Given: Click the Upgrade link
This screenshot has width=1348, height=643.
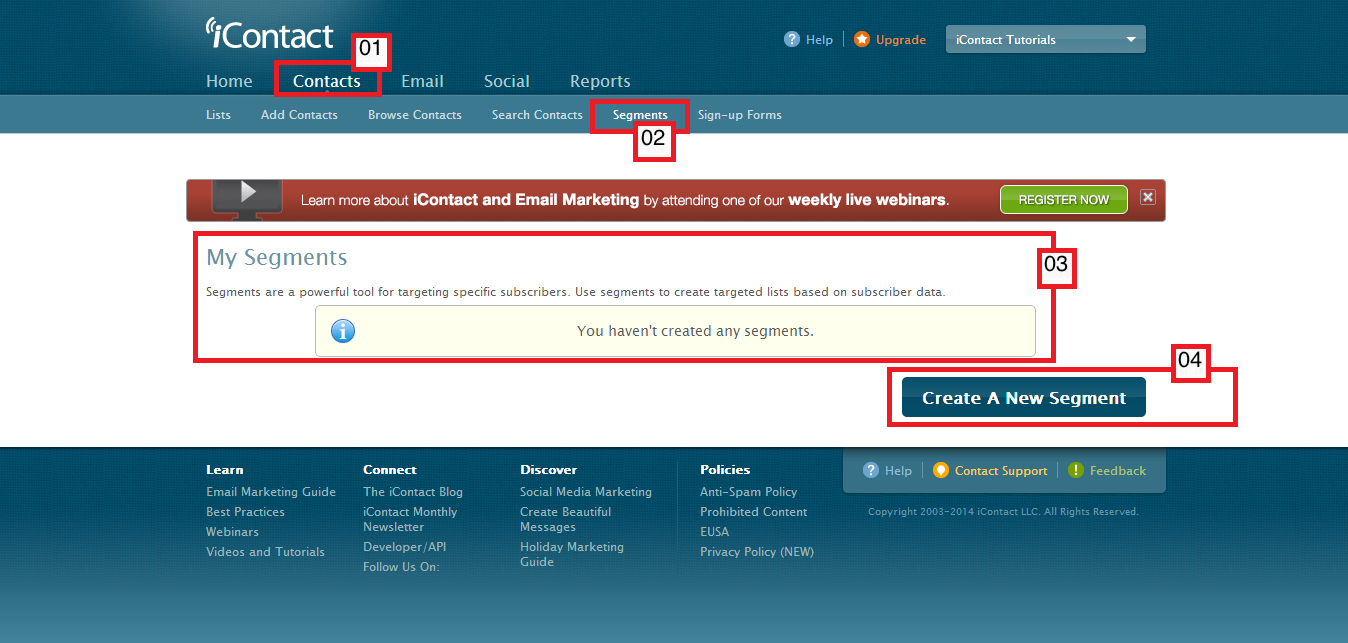Looking at the screenshot, I should (x=901, y=40).
